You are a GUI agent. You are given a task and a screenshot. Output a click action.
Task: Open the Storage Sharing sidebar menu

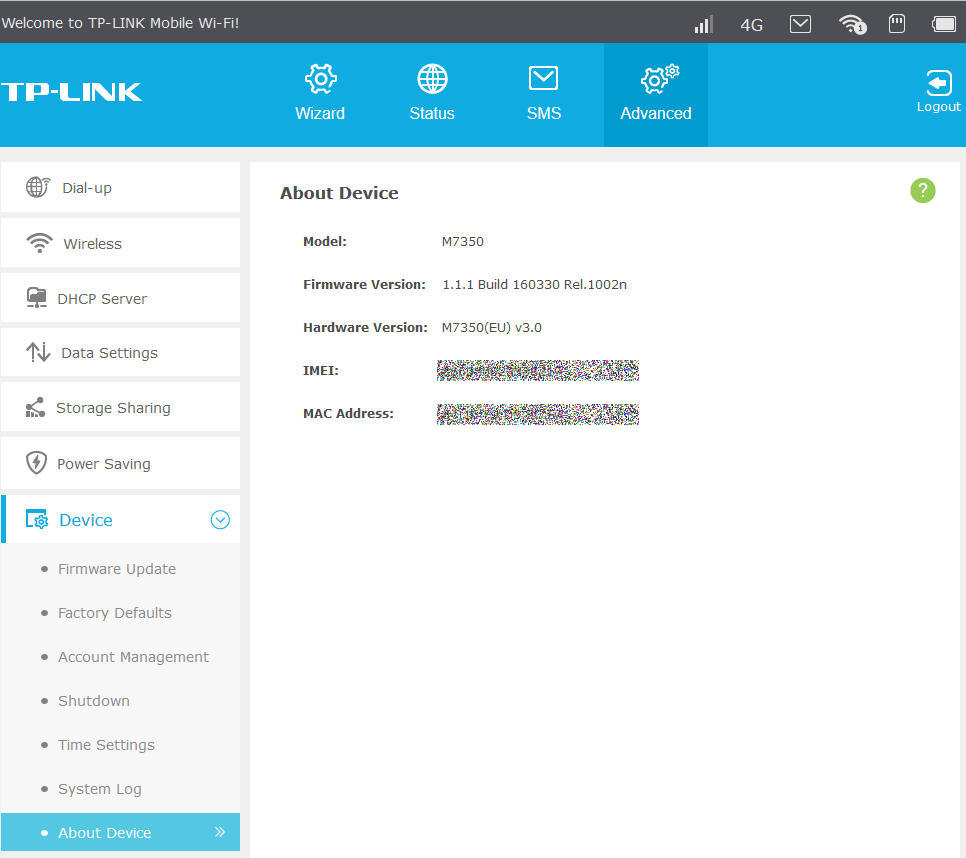(x=120, y=407)
